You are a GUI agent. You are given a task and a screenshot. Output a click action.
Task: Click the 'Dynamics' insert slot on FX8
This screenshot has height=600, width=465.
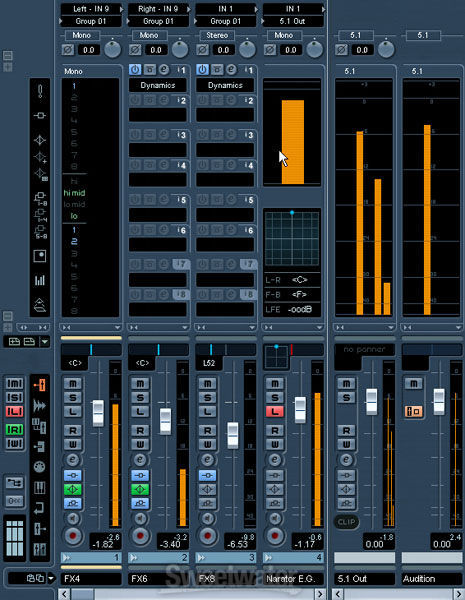(225, 85)
